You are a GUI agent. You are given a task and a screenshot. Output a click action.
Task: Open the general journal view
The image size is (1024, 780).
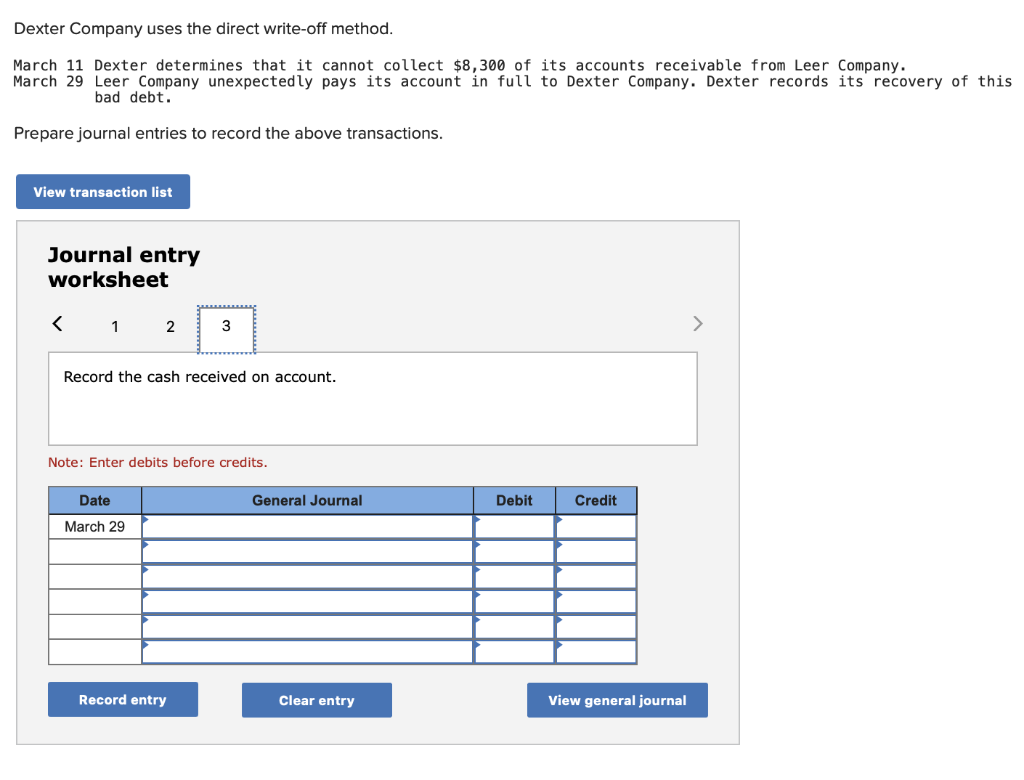coord(617,700)
